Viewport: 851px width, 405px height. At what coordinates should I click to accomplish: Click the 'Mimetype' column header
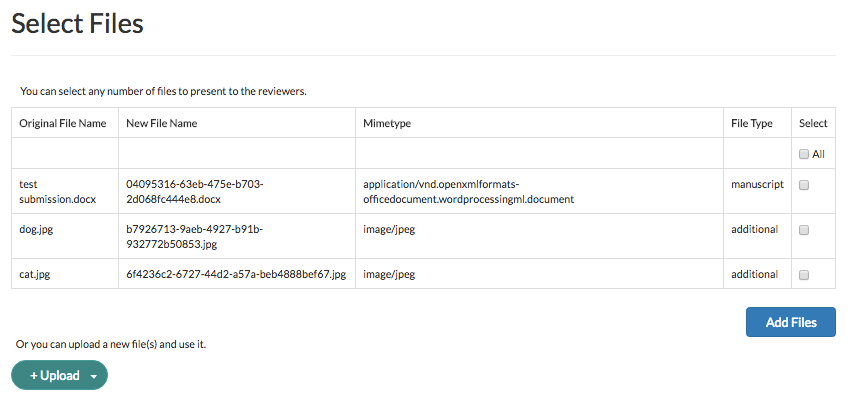tap(387, 123)
